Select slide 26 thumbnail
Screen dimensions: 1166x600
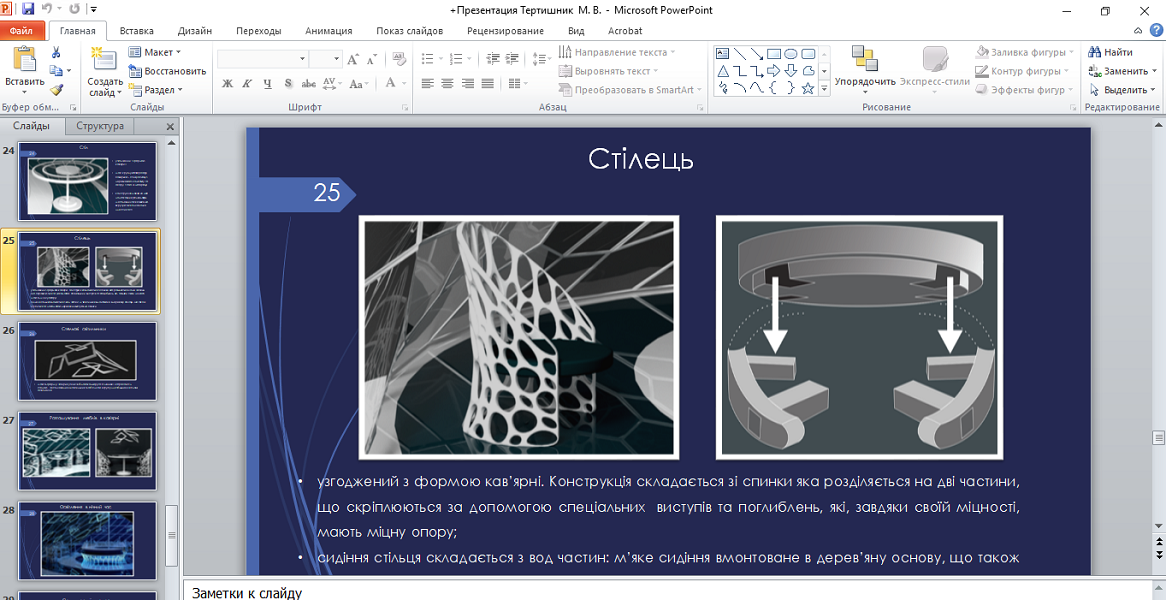(x=87, y=361)
